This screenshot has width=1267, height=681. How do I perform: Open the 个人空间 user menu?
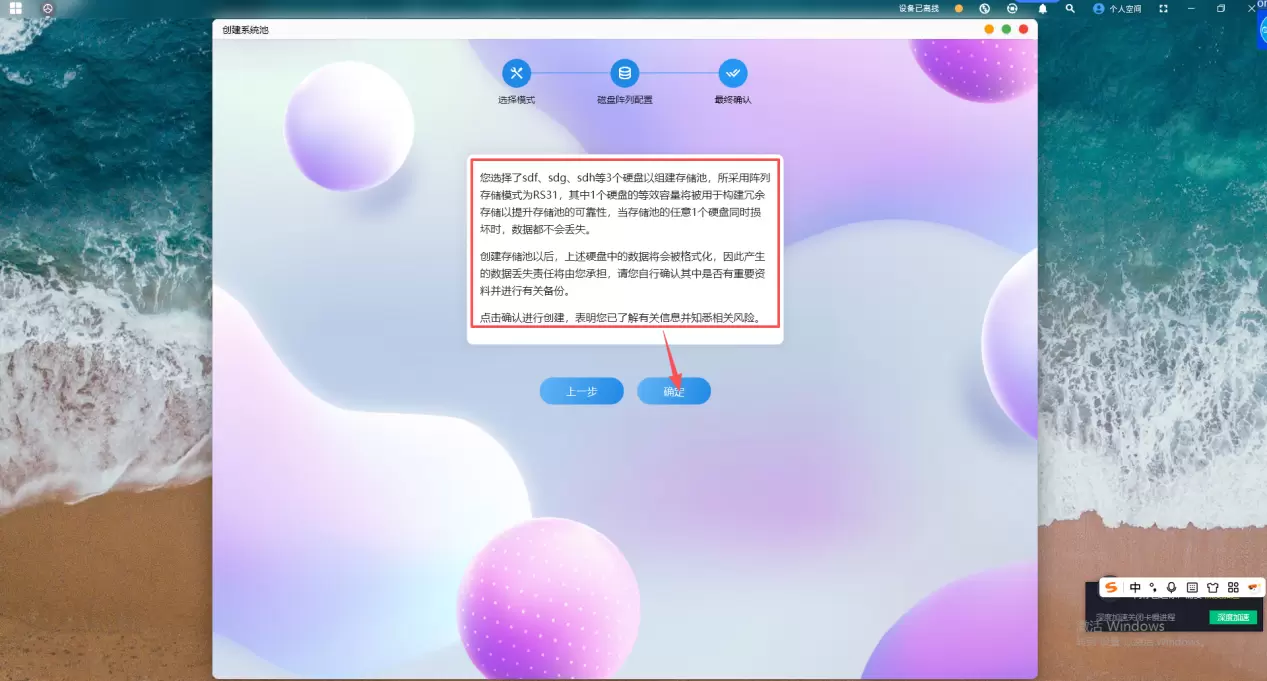[x=1117, y=8]
